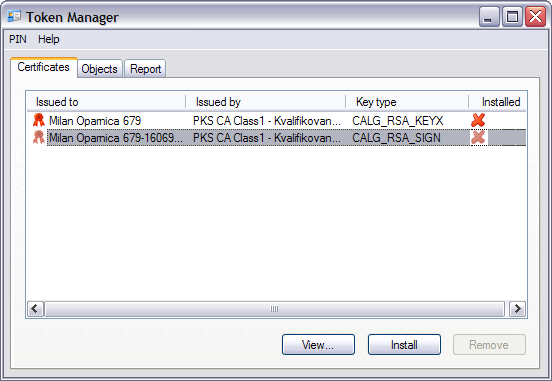Click the Token Manager title bar app icon

coord(14,17)
